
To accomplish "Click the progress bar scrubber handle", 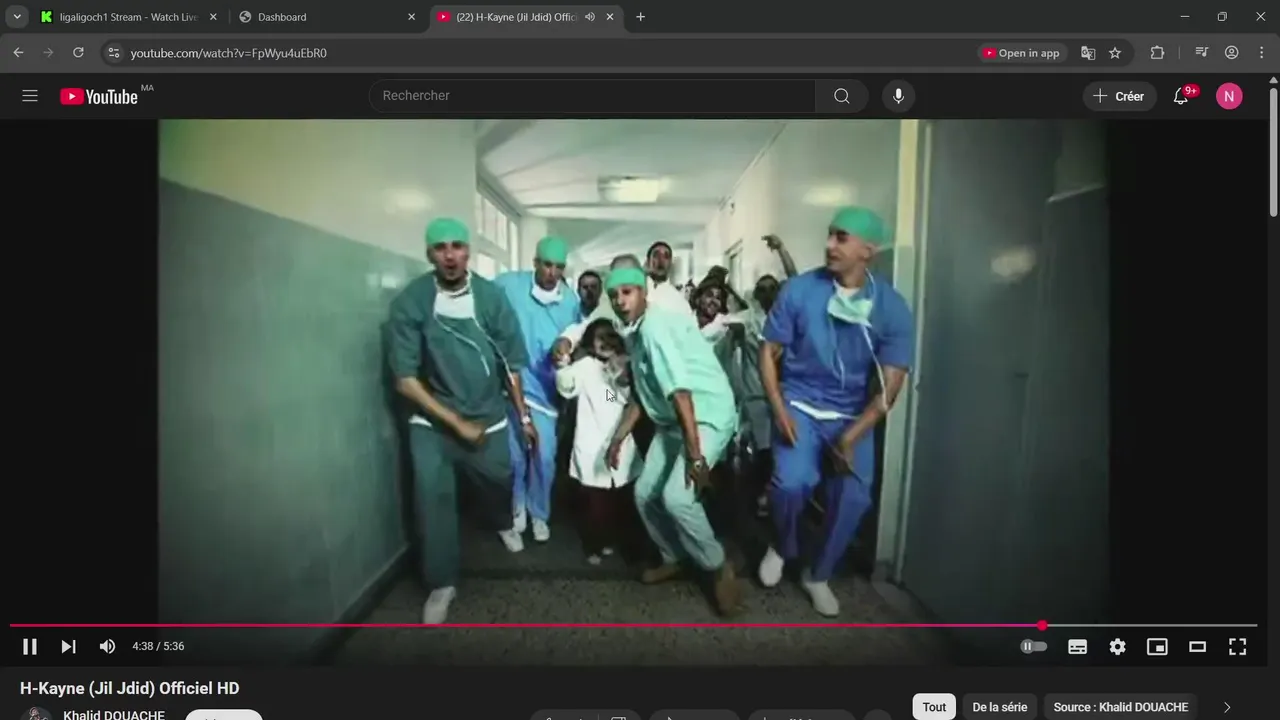I will click(1042, 626).
